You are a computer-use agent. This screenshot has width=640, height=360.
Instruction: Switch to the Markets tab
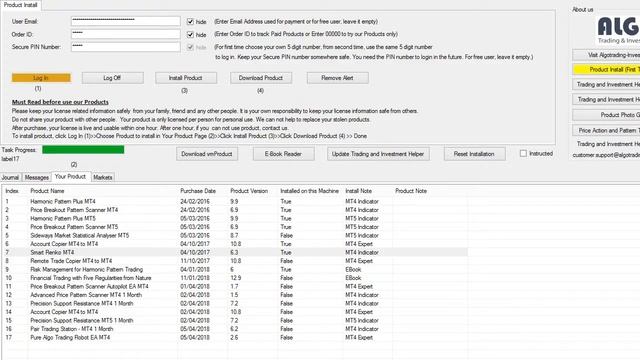tap(102, 177)
